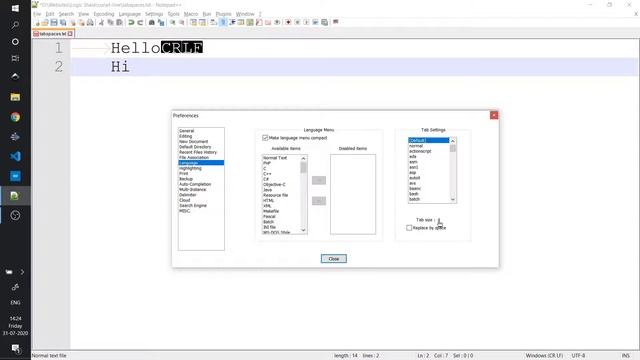Click UTF-8 encoding in status bar
640x360 pixels.
(578, 356)
